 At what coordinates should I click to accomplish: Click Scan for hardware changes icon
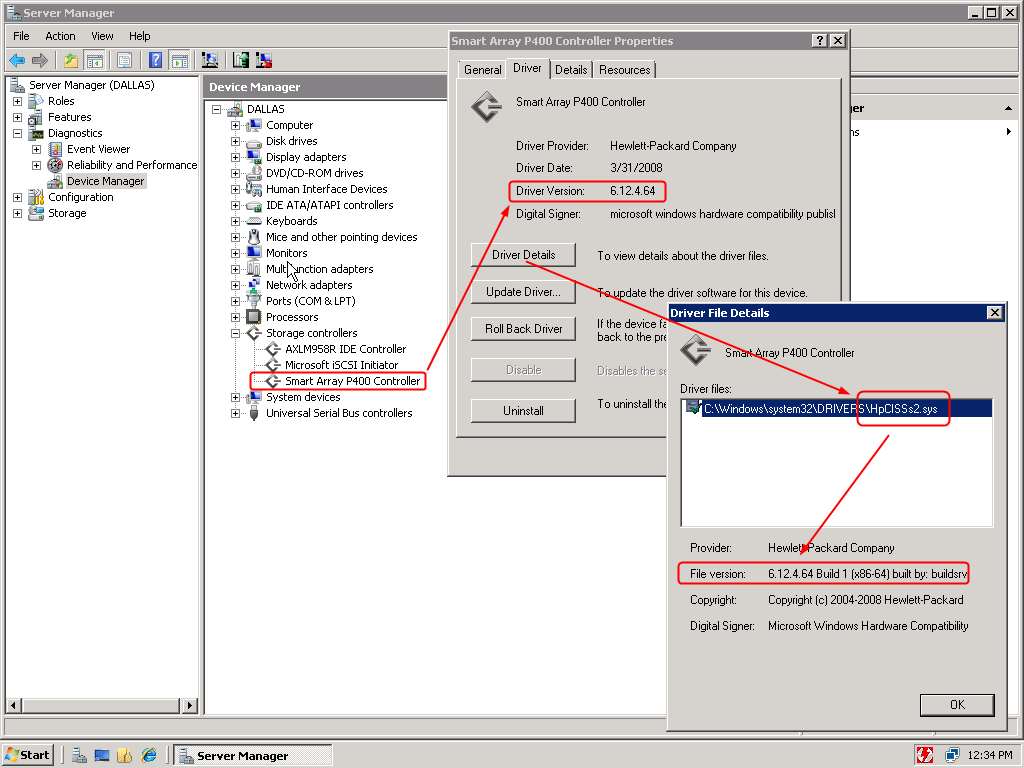[210, 61]
